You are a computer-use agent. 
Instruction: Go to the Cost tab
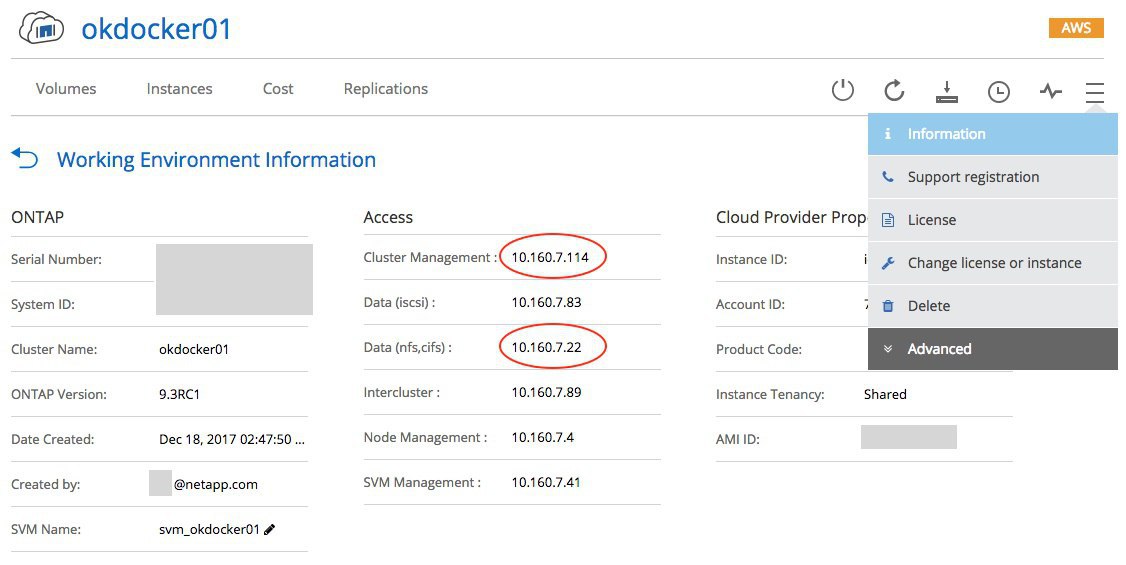278,89
